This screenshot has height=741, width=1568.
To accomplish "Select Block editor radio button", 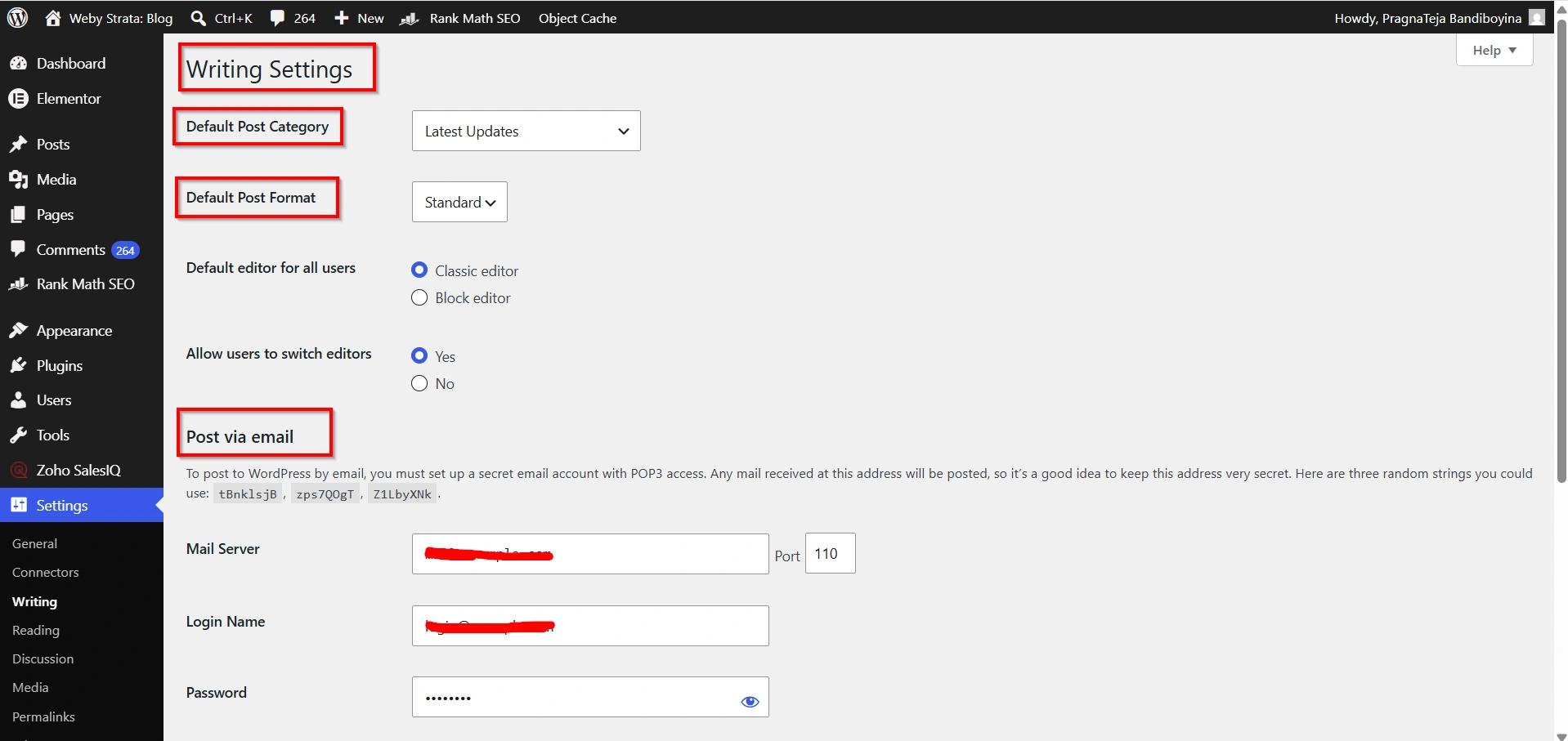I will click(419, 297).
